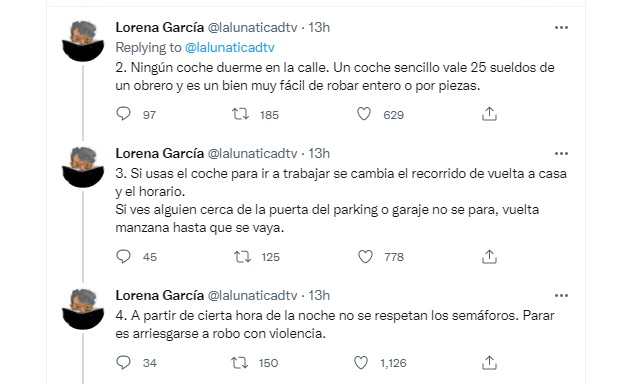This screenshot has height=384, width=638.
Task: Like the tweet with 629 likes
Action: tap(364, 114)
